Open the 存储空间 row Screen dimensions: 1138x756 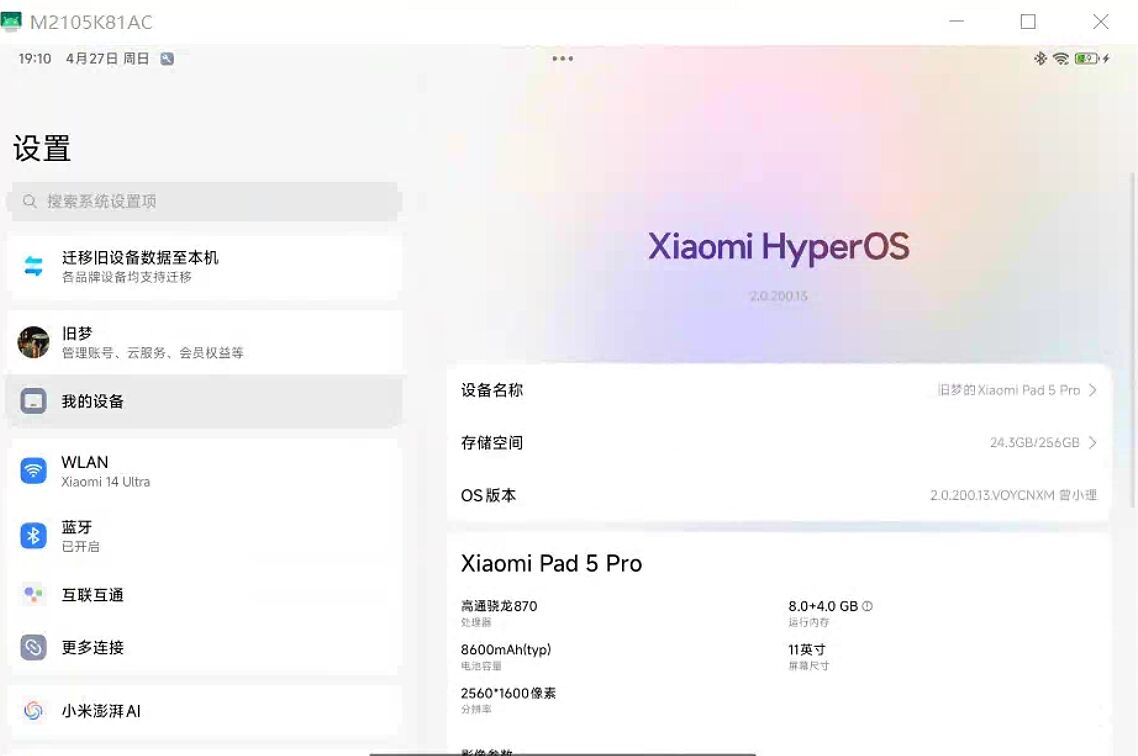[x=778, y=443]
